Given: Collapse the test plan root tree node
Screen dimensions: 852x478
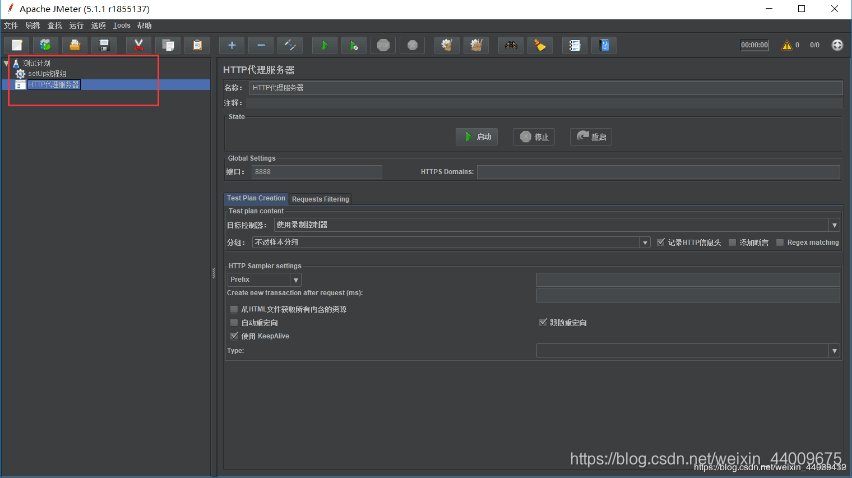Looking at the screenshot, I should tap(7, 64).
